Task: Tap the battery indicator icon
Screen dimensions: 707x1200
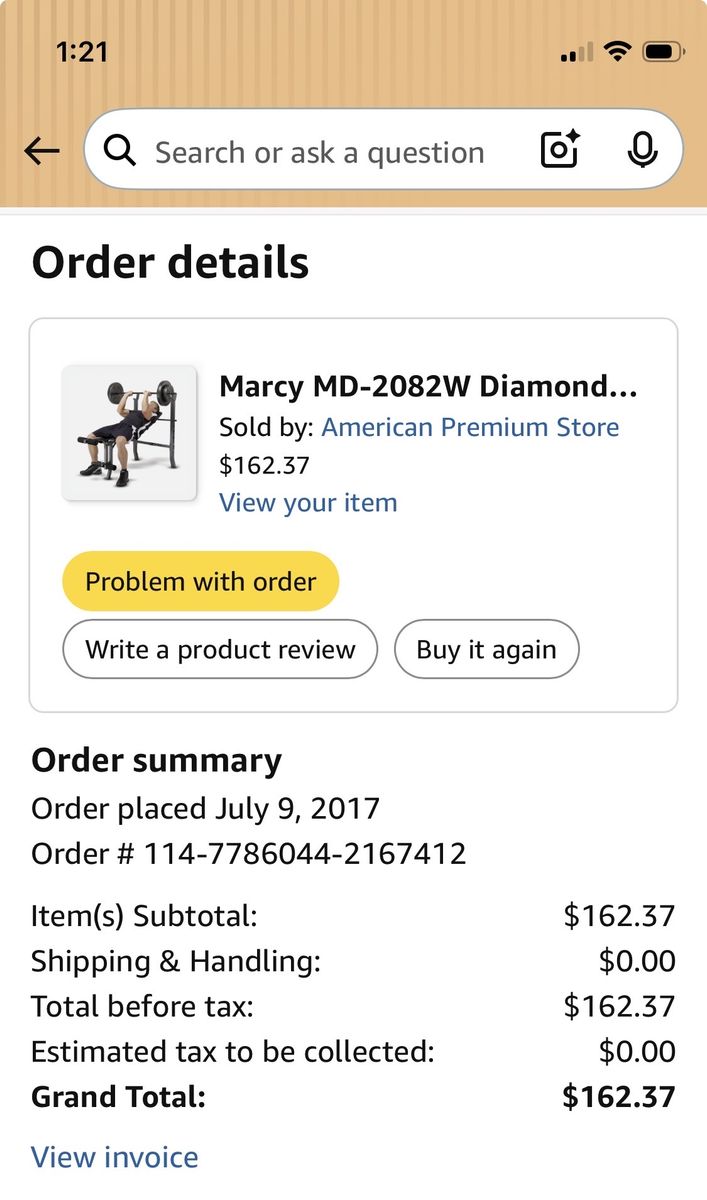Action: pyautogui.click(x=663, y=51)
